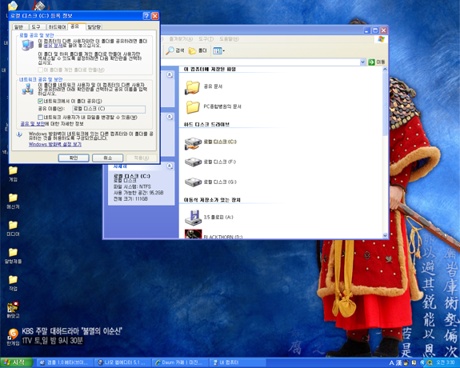Click the greyed 개인 폴더로 만들기 checkbox
Image resolution: width=460 pixels, height=368 pixels.
pos(40,70)
